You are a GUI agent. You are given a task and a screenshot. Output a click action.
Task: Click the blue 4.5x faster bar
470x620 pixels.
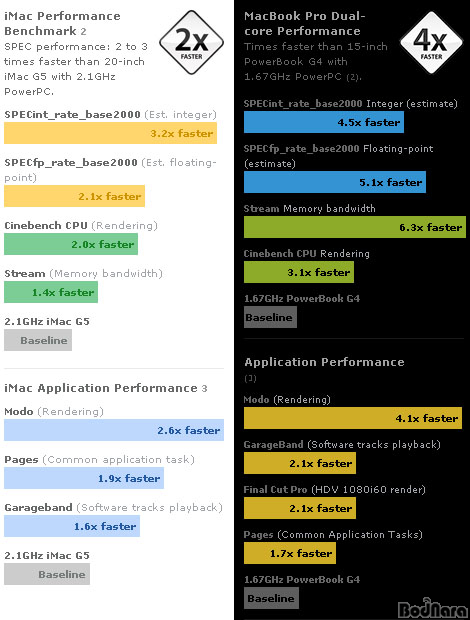324,122
